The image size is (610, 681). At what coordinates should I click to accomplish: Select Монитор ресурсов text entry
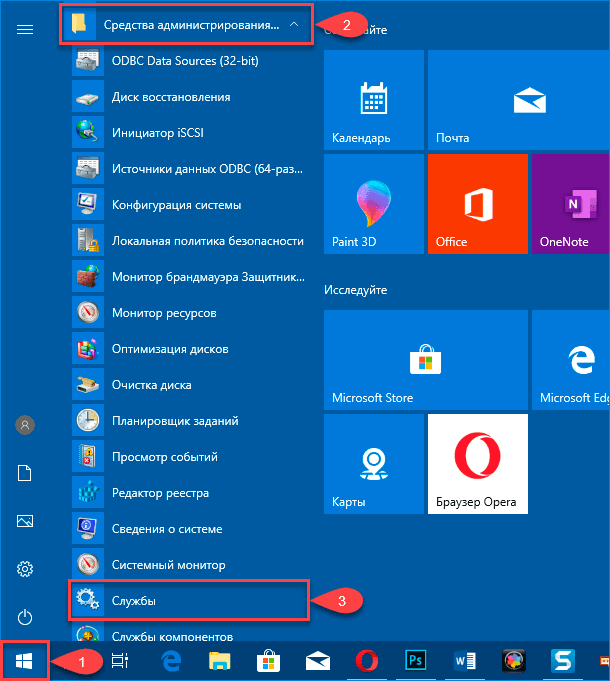(164, 313)
